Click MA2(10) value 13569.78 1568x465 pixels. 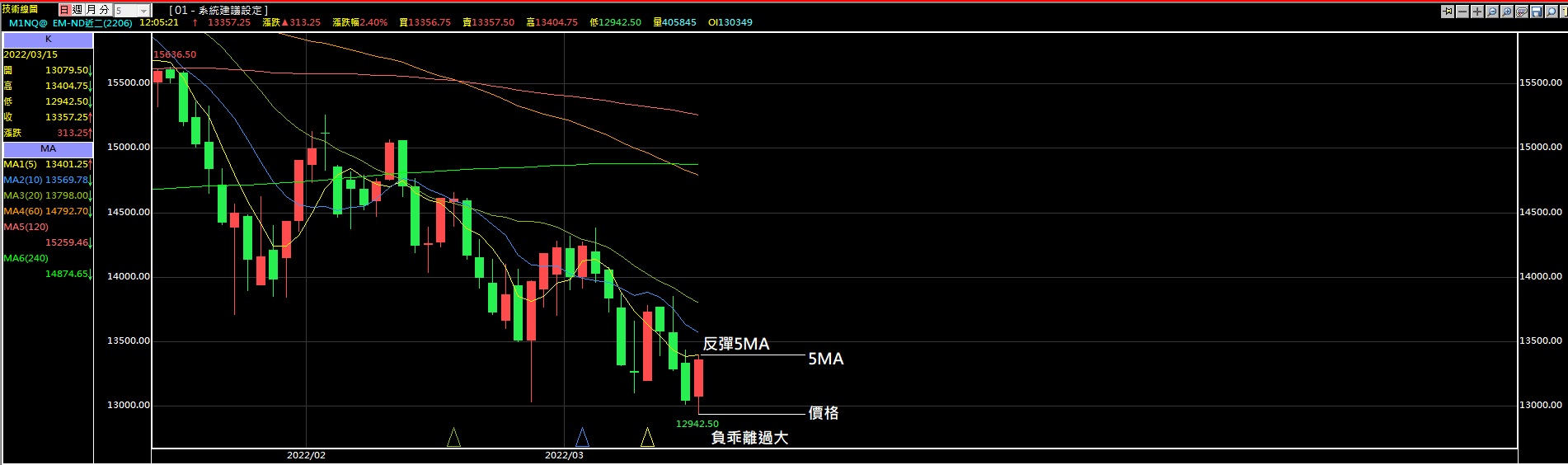(x=67, y=180)
